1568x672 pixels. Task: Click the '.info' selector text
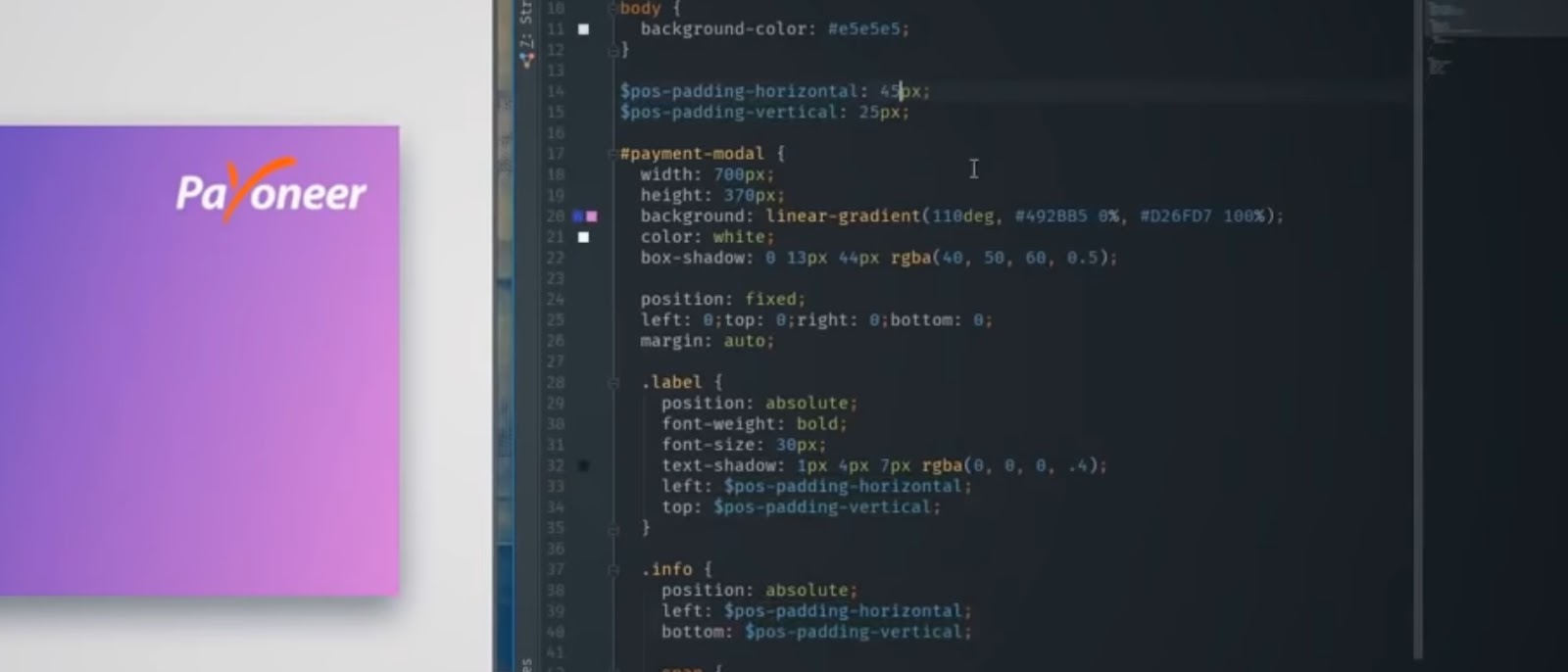click(666, 570)
